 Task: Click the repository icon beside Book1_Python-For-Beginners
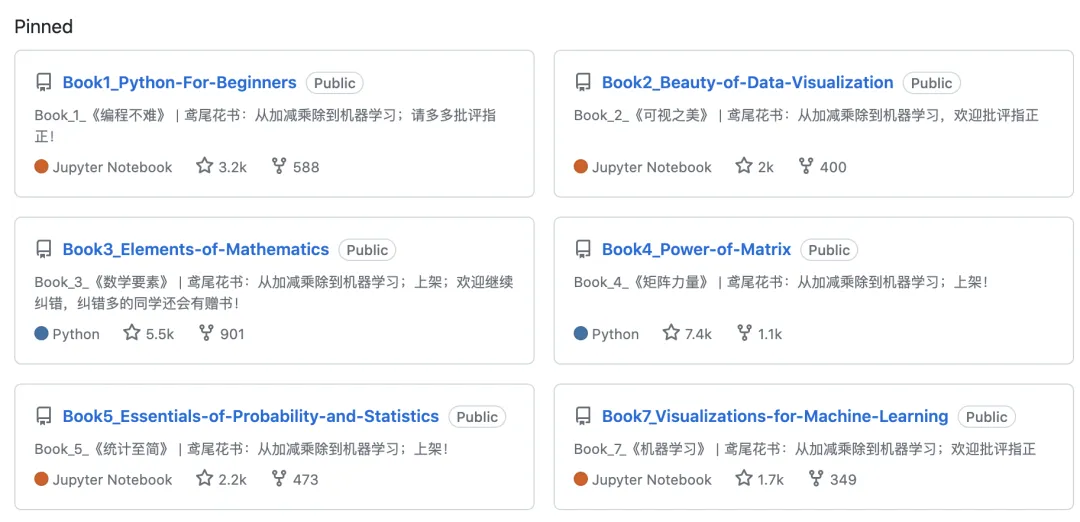click(43, 83)
